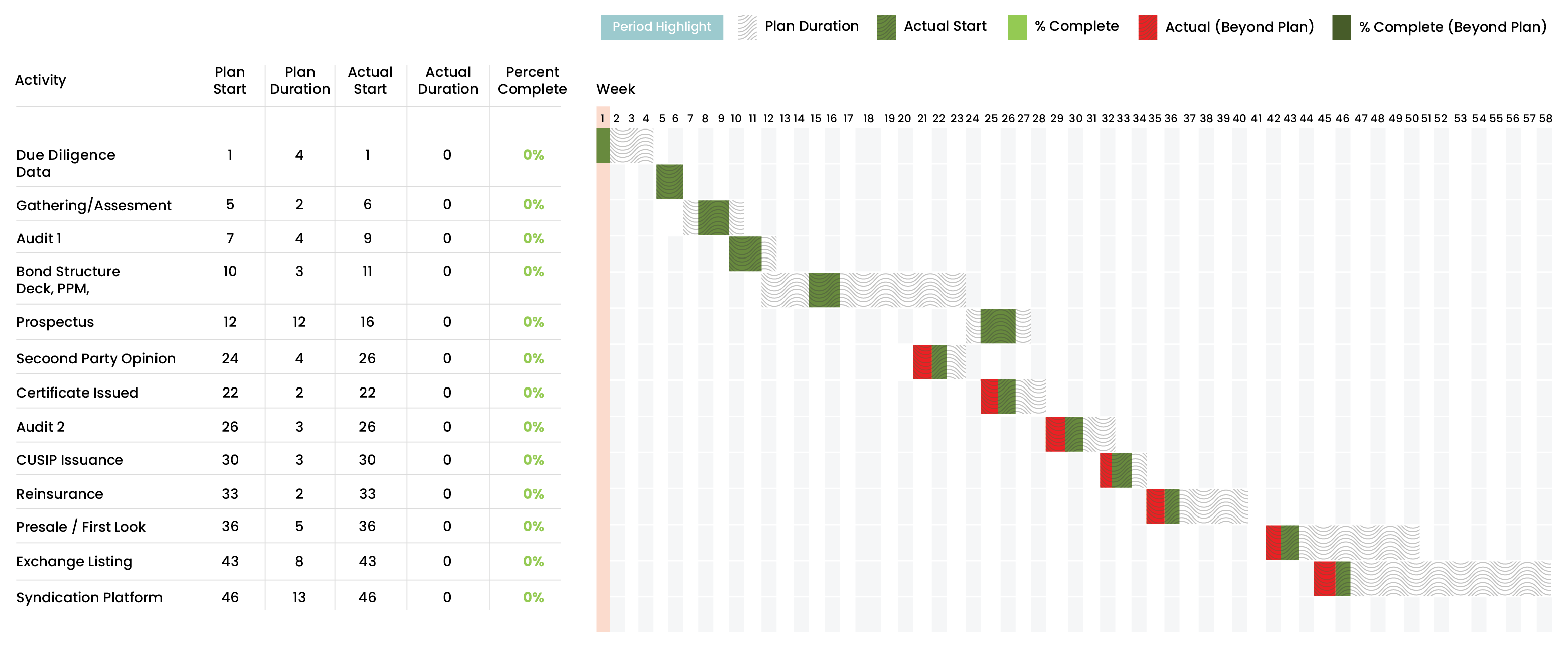Click Prospectus plan duration value 12
Screen dimensions: 1568x646
299,321
